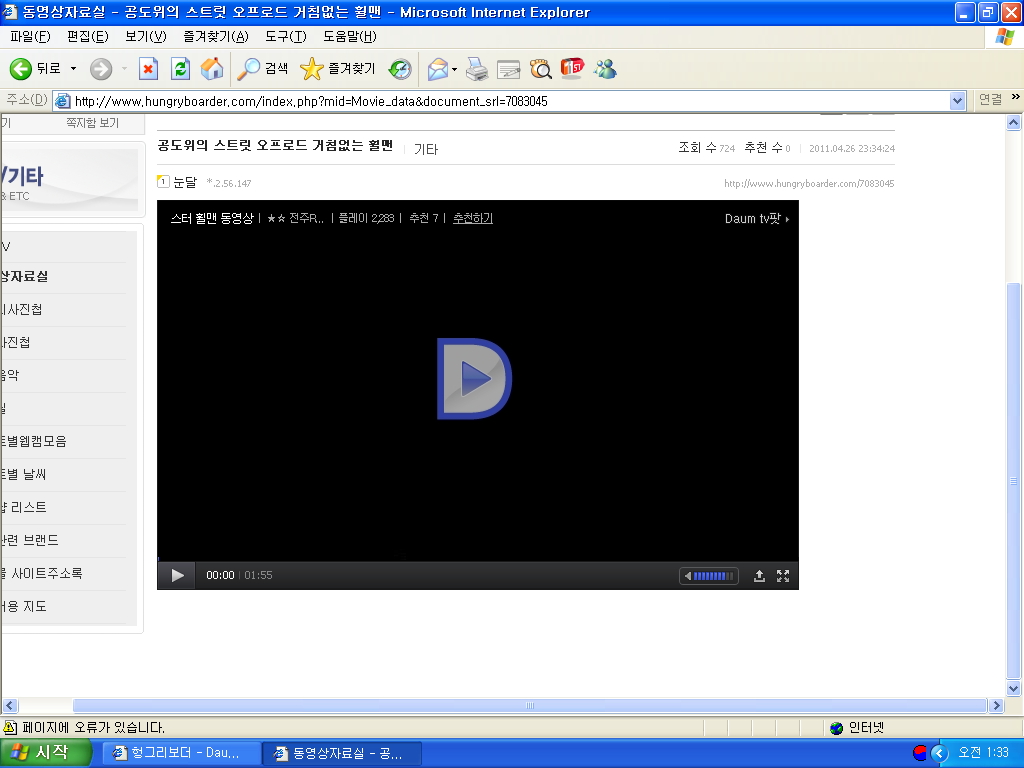Click the Korean IME tray icon
This screenshot has height=768, width=1024.
tap(920, 753)
